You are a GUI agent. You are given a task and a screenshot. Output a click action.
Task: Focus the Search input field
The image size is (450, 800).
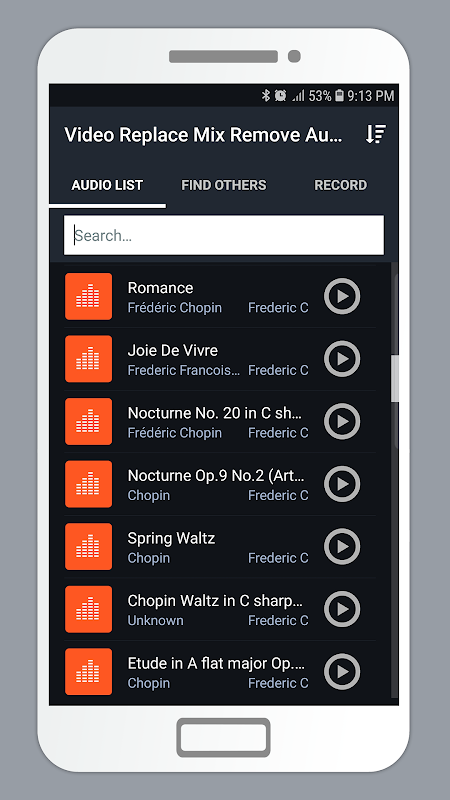(x=224, y=235)
